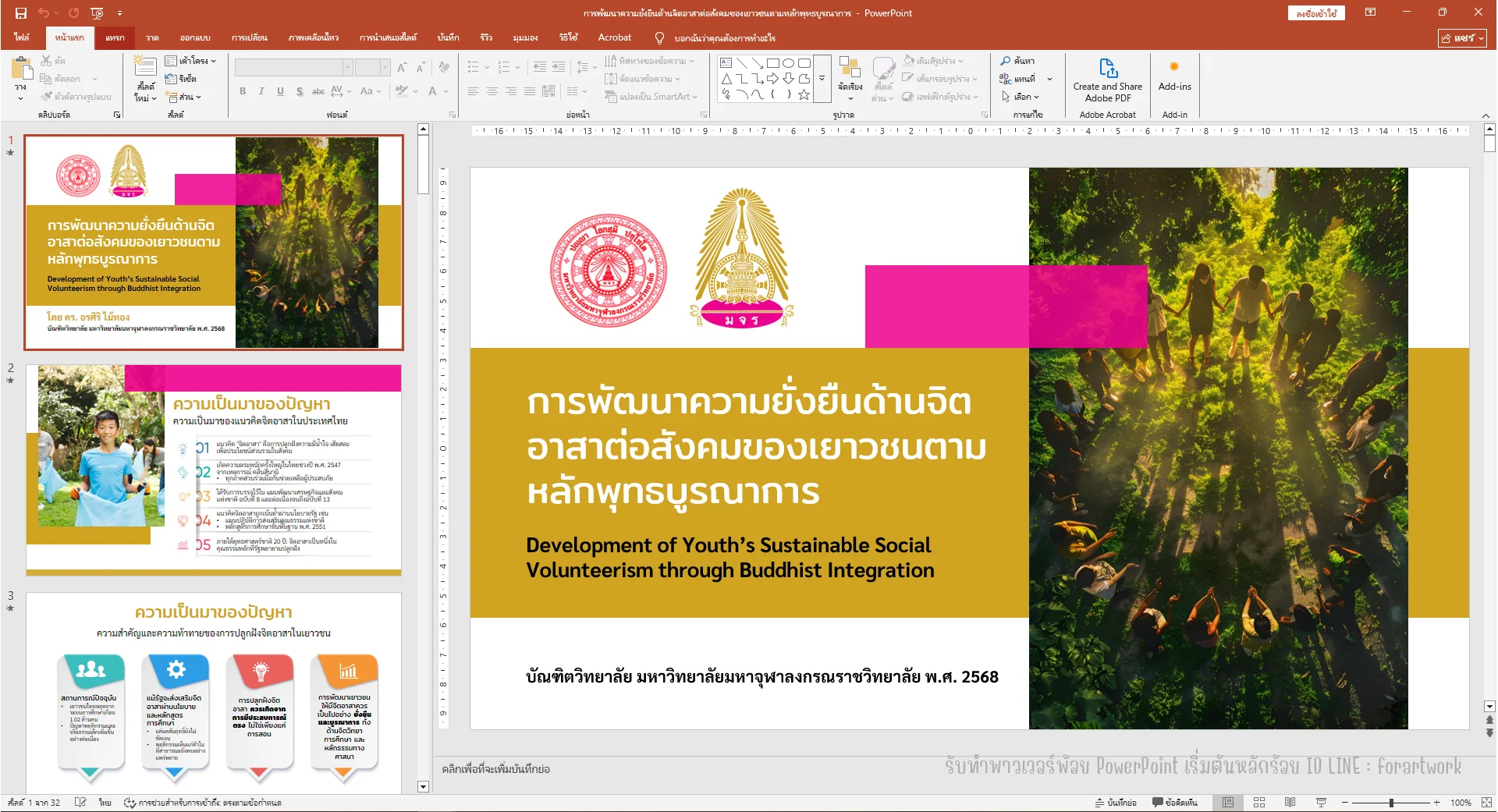The image size is (1498, 812).
Task: Click the zoom slider handle
Action: click(x=1391, y=803)
